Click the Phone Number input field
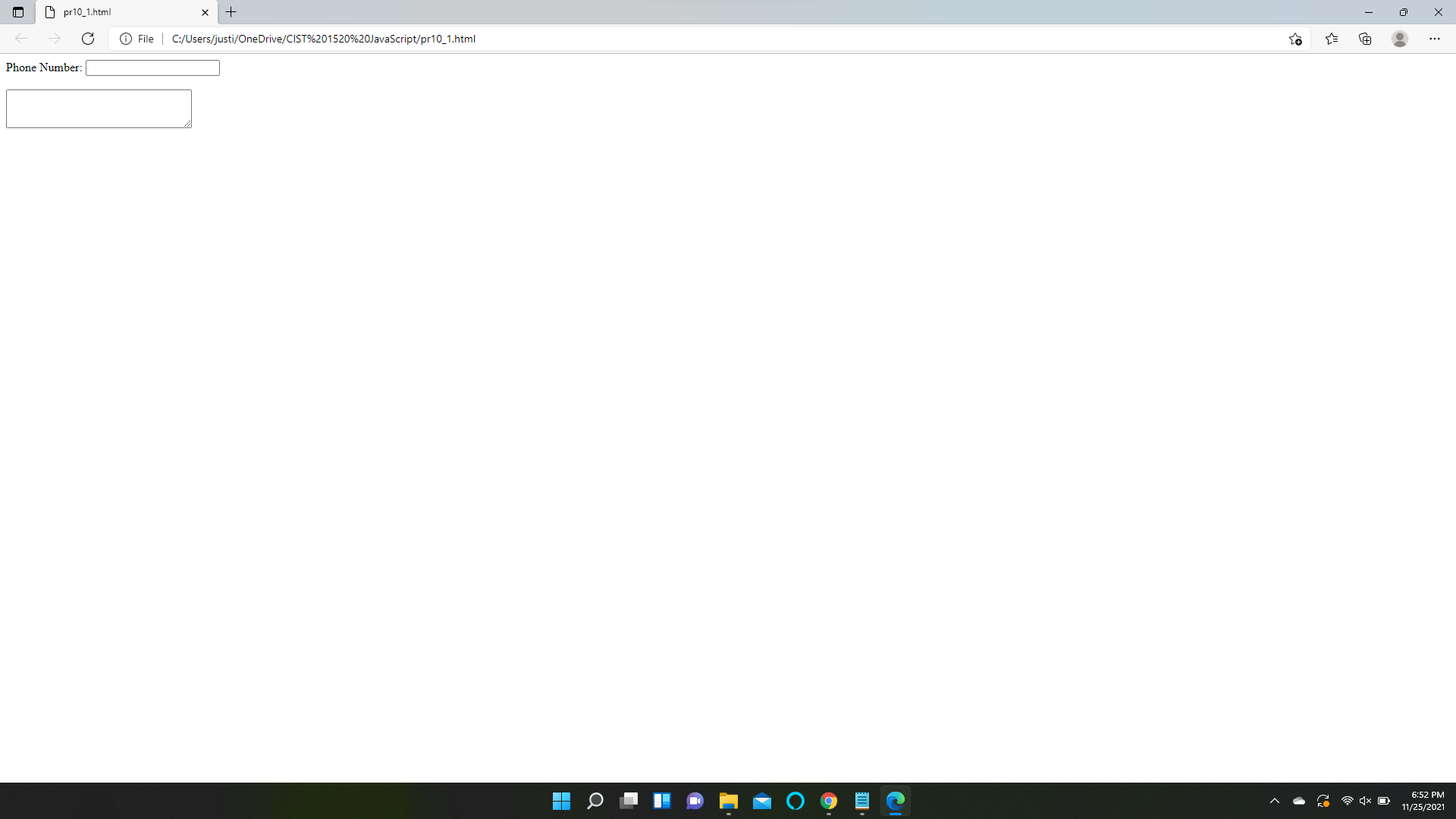Viewport: 1456px width, 819px height. pos(152,67)
